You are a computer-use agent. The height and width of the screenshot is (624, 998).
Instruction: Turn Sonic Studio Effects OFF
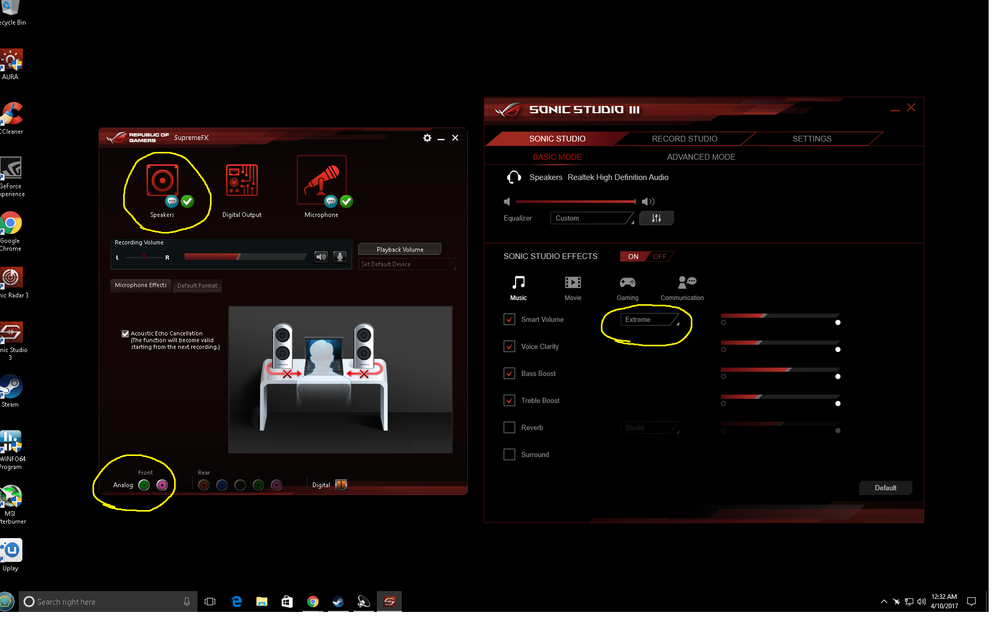(660, 257)
